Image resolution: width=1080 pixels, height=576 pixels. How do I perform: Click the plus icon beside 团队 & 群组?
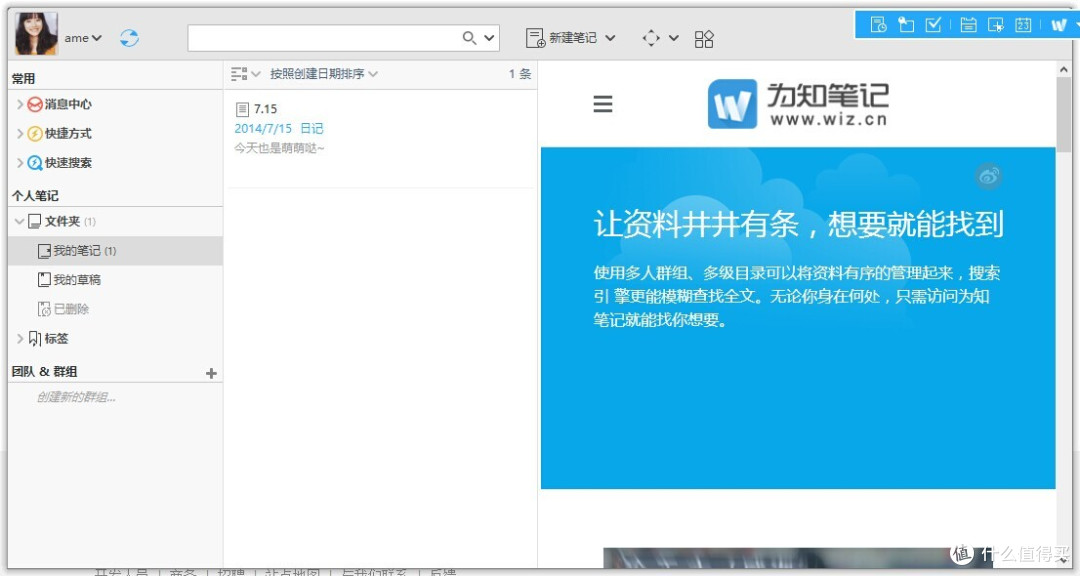click(x=211, y=373)
